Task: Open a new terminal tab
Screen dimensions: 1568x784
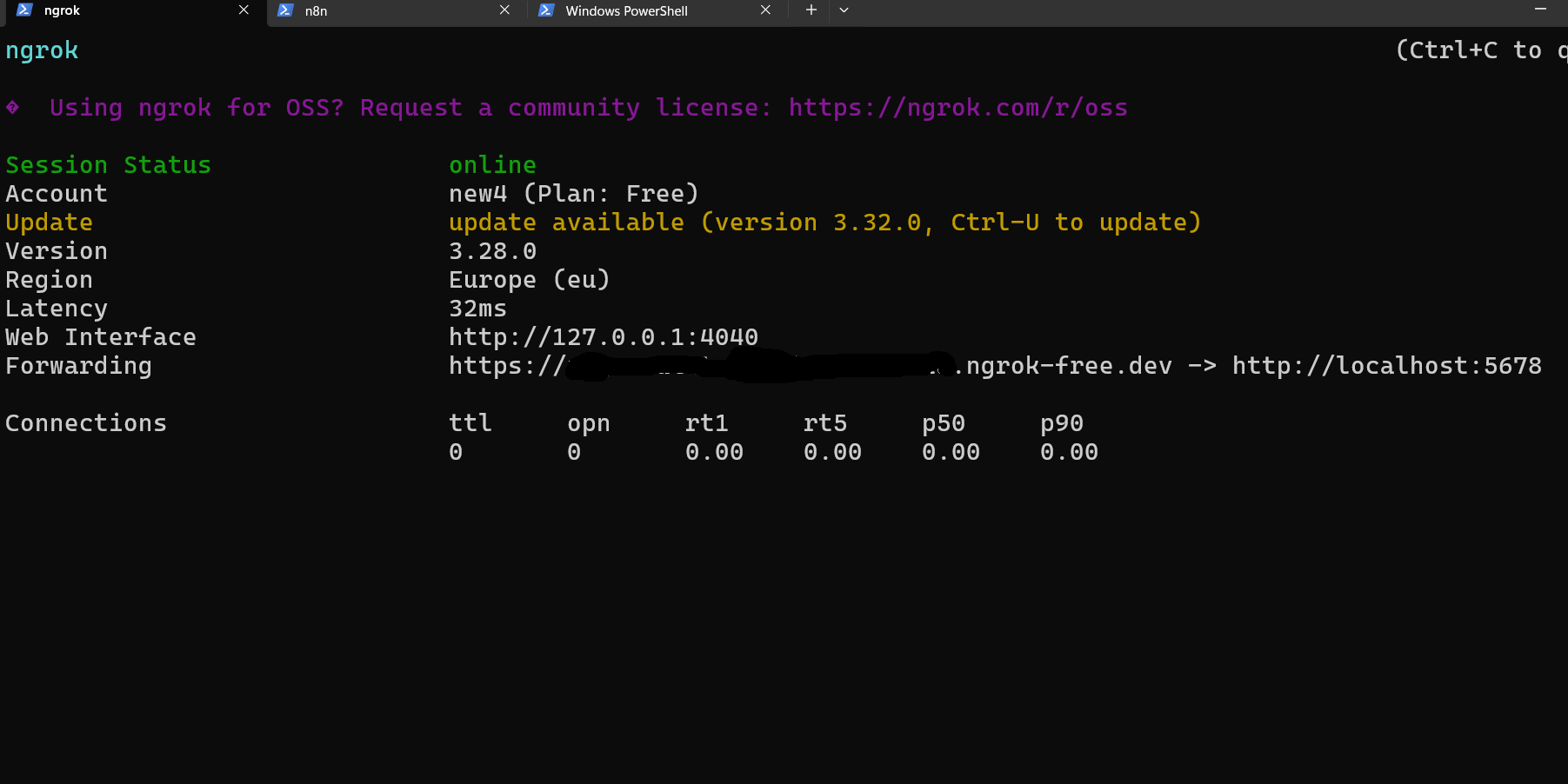Action: click(811, 10)
